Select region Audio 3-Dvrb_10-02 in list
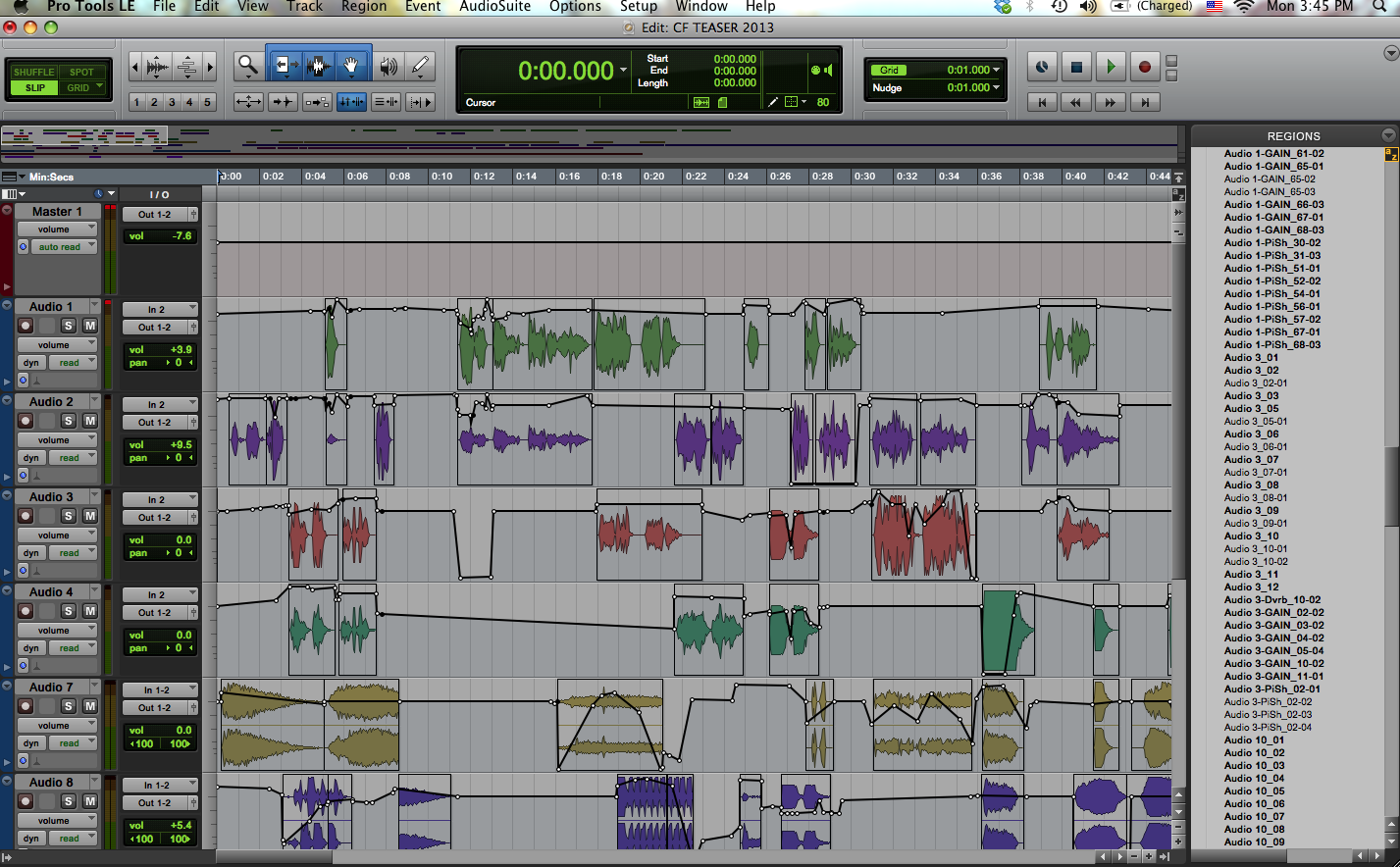This screenshot has width=1400, height=867. pos(1272,600)
